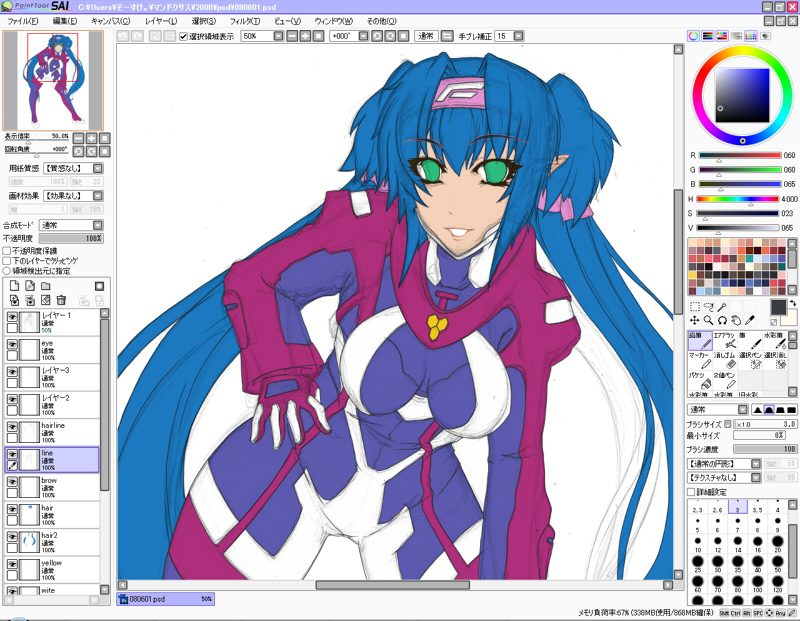
Task: Switch to the 080601.psd document tab
Action: pos(165,599)
